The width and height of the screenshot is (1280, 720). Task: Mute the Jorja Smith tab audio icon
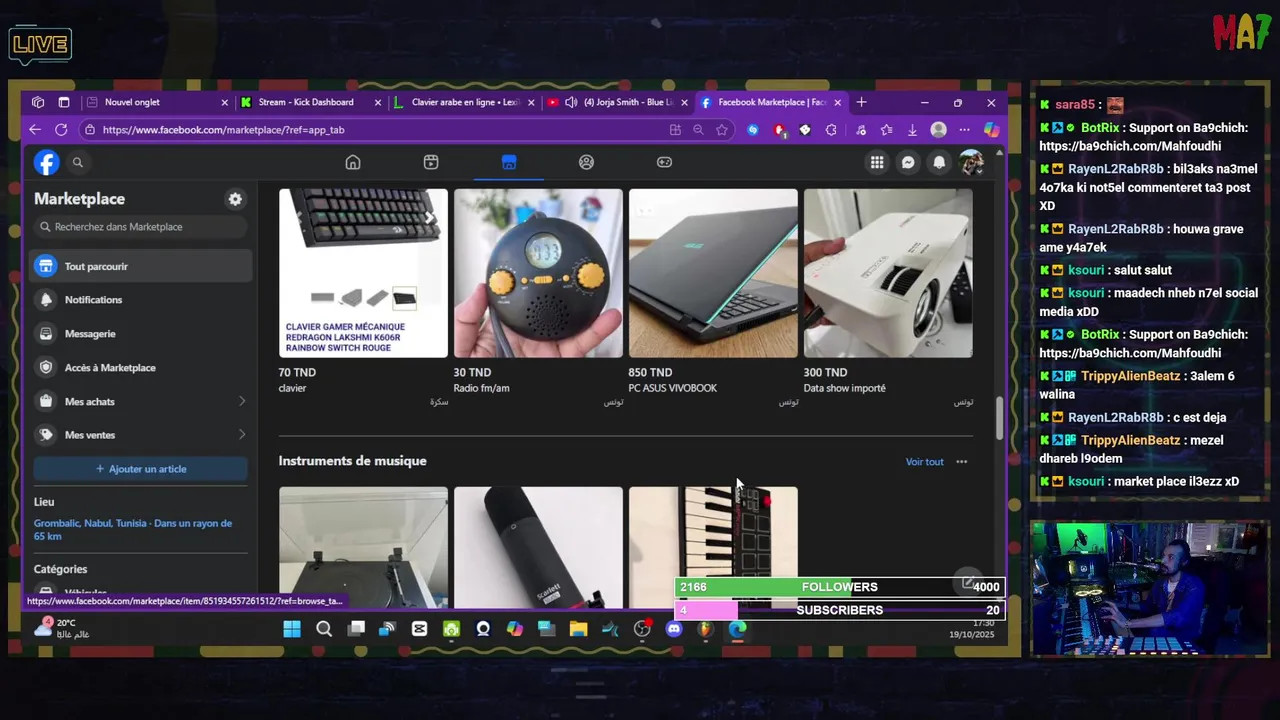coord(571,102)
